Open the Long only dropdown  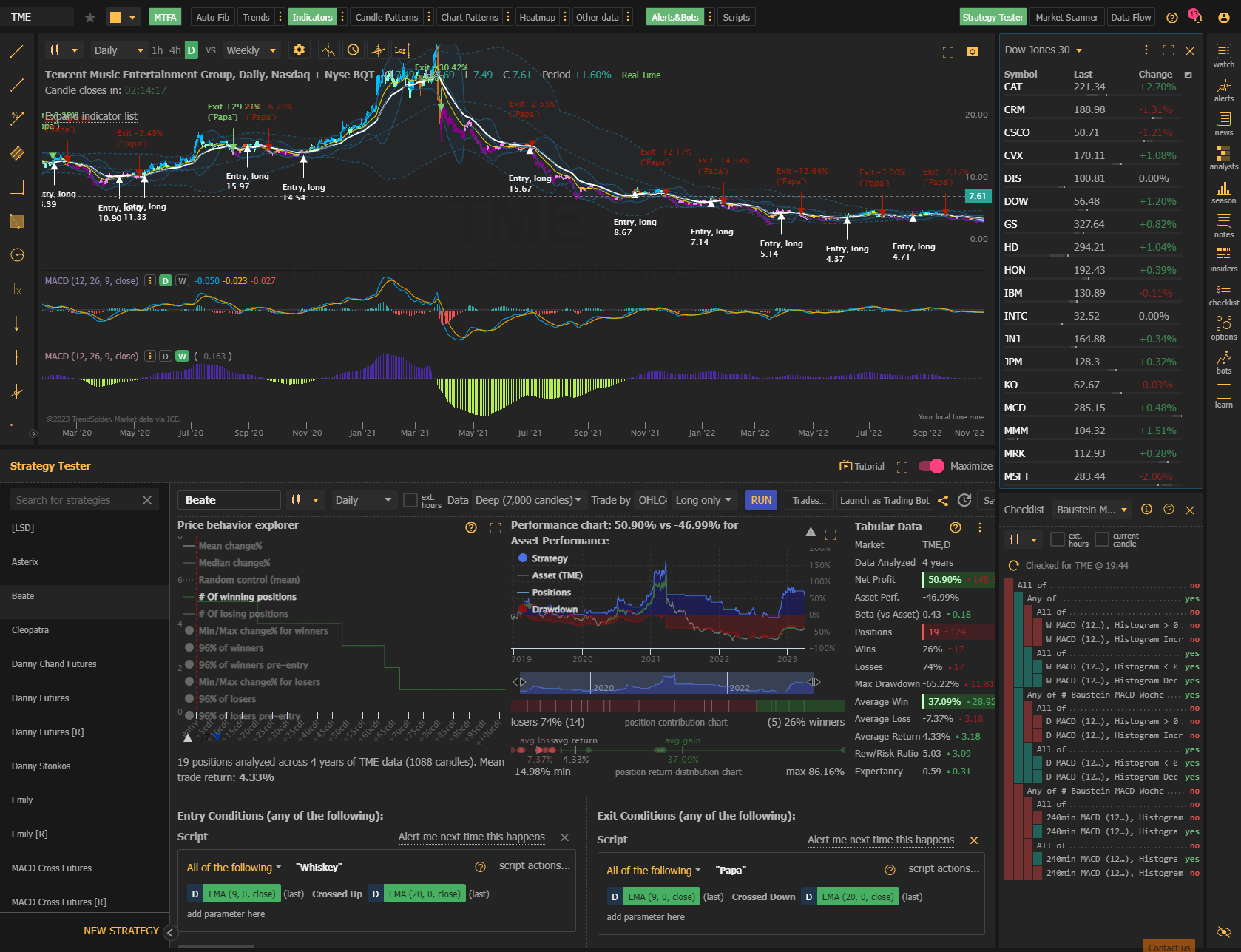click(x=704, y=500)
